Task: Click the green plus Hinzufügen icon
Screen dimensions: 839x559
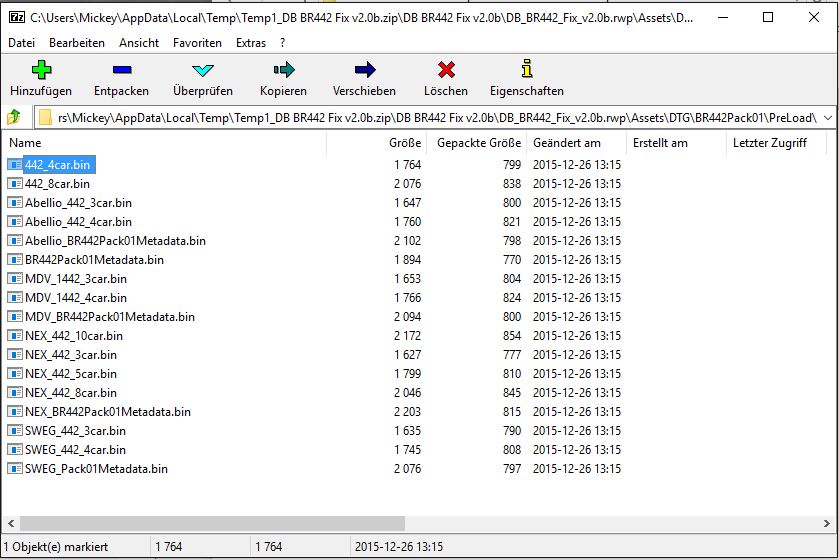Action: (x=41, y=70)
